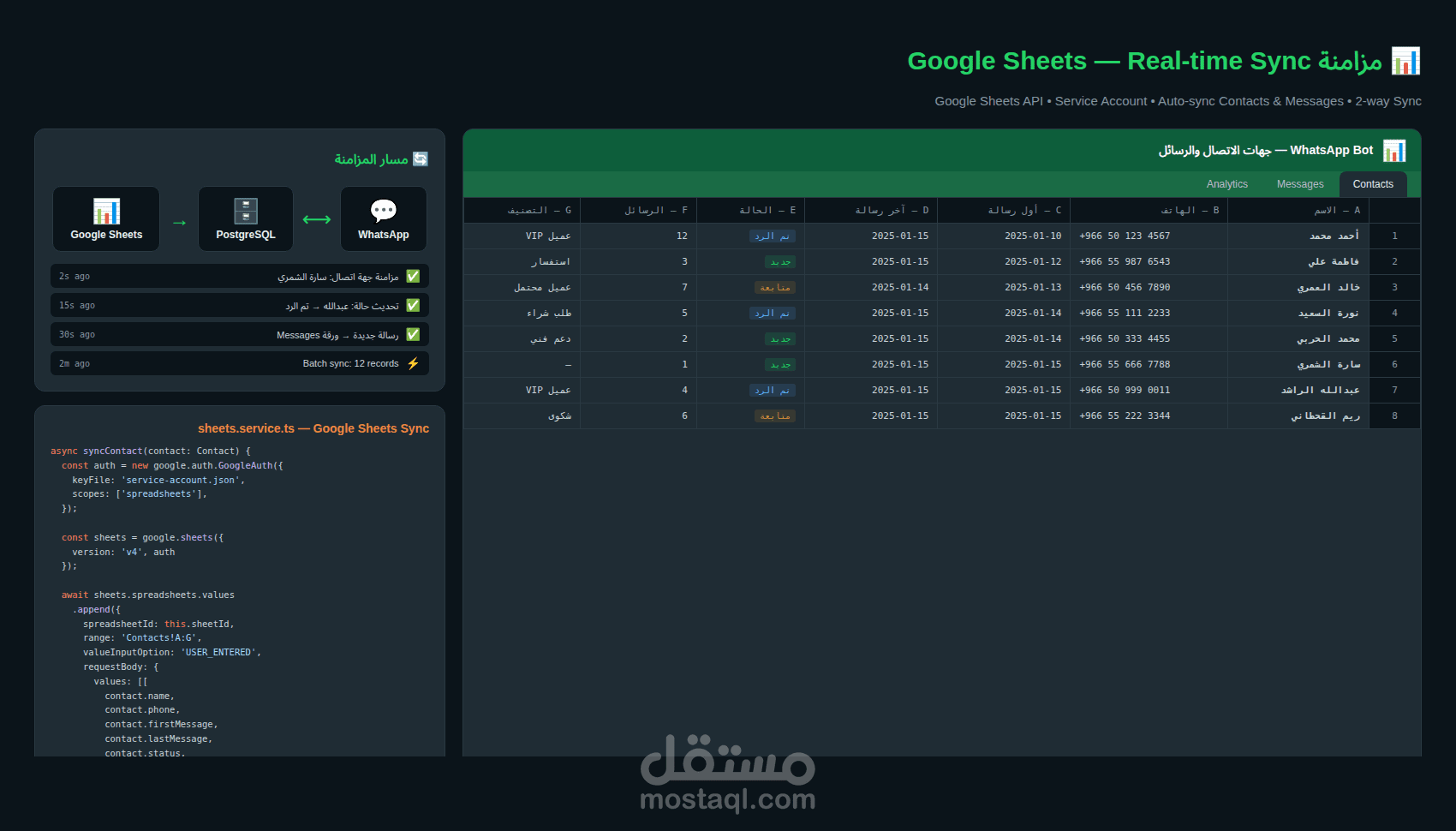Click 'service-account.json' in the code
The width and height of the screenshot is (1456, 831).
point(182,480)
